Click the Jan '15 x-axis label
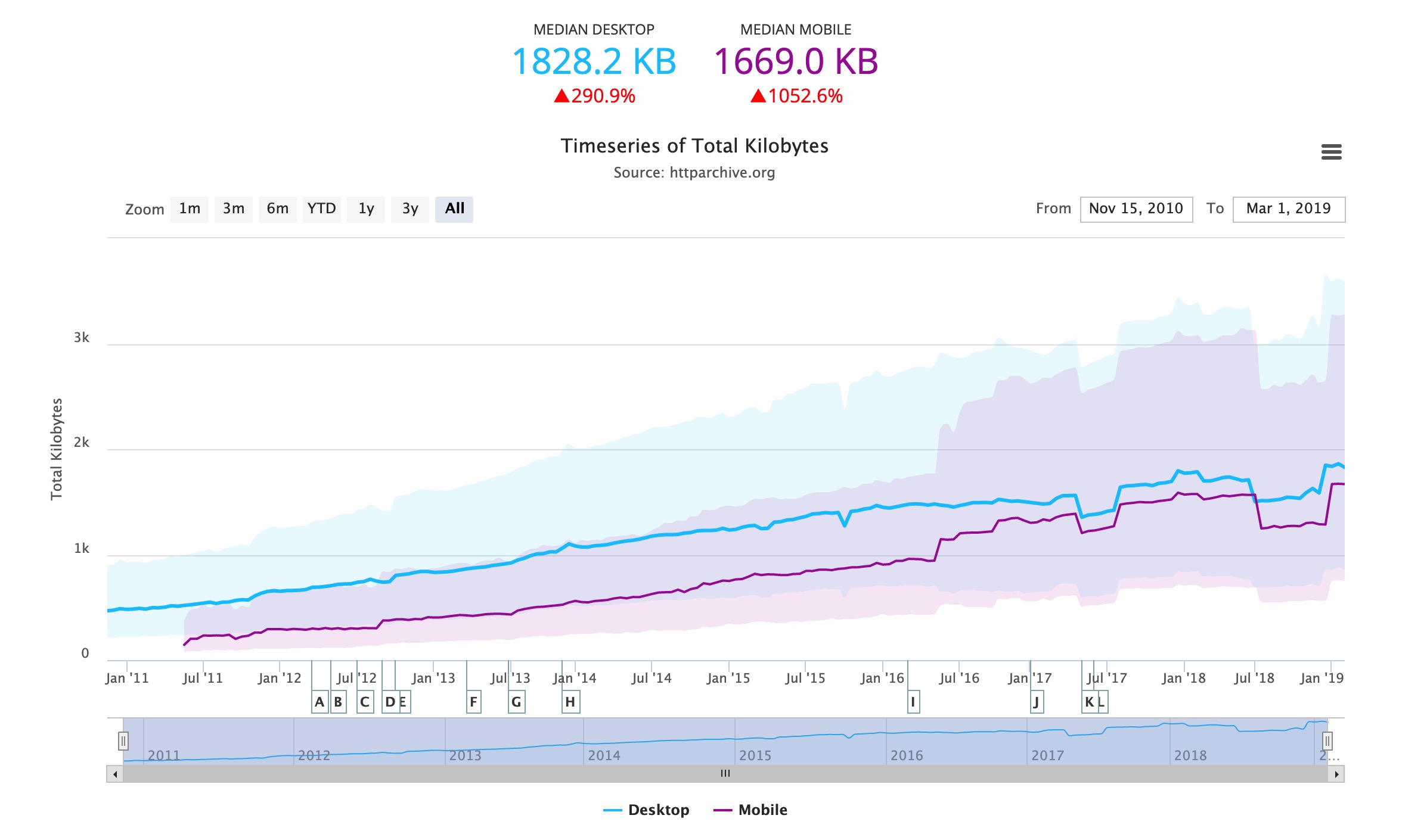Viewport: 1427px width, 840px height. click(x=728, y=678)
